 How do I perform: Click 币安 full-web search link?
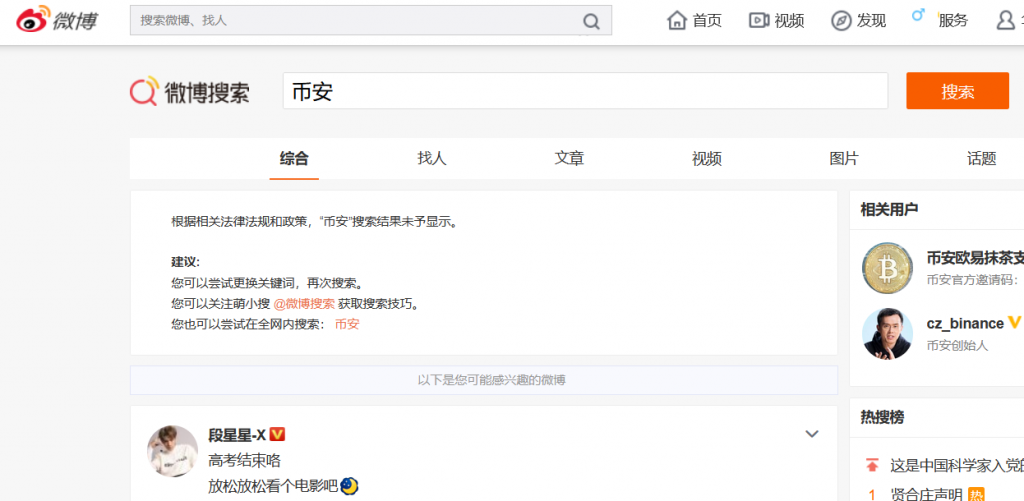tap(347, 324)
